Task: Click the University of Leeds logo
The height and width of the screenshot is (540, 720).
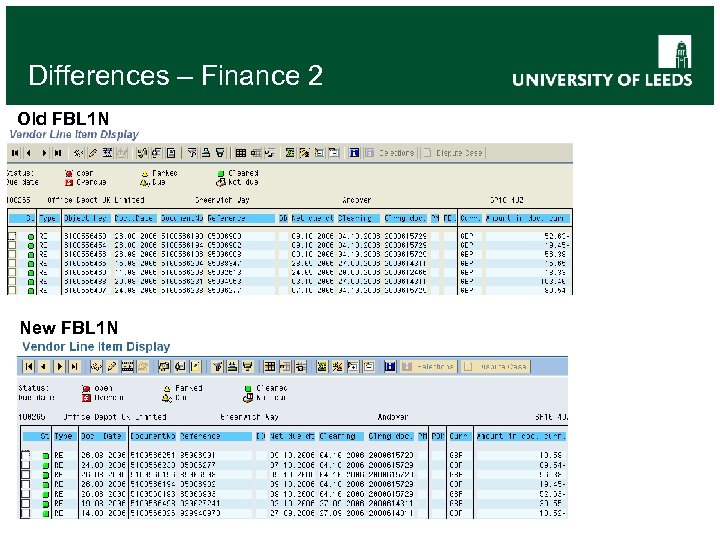Action: click(602, 61)
